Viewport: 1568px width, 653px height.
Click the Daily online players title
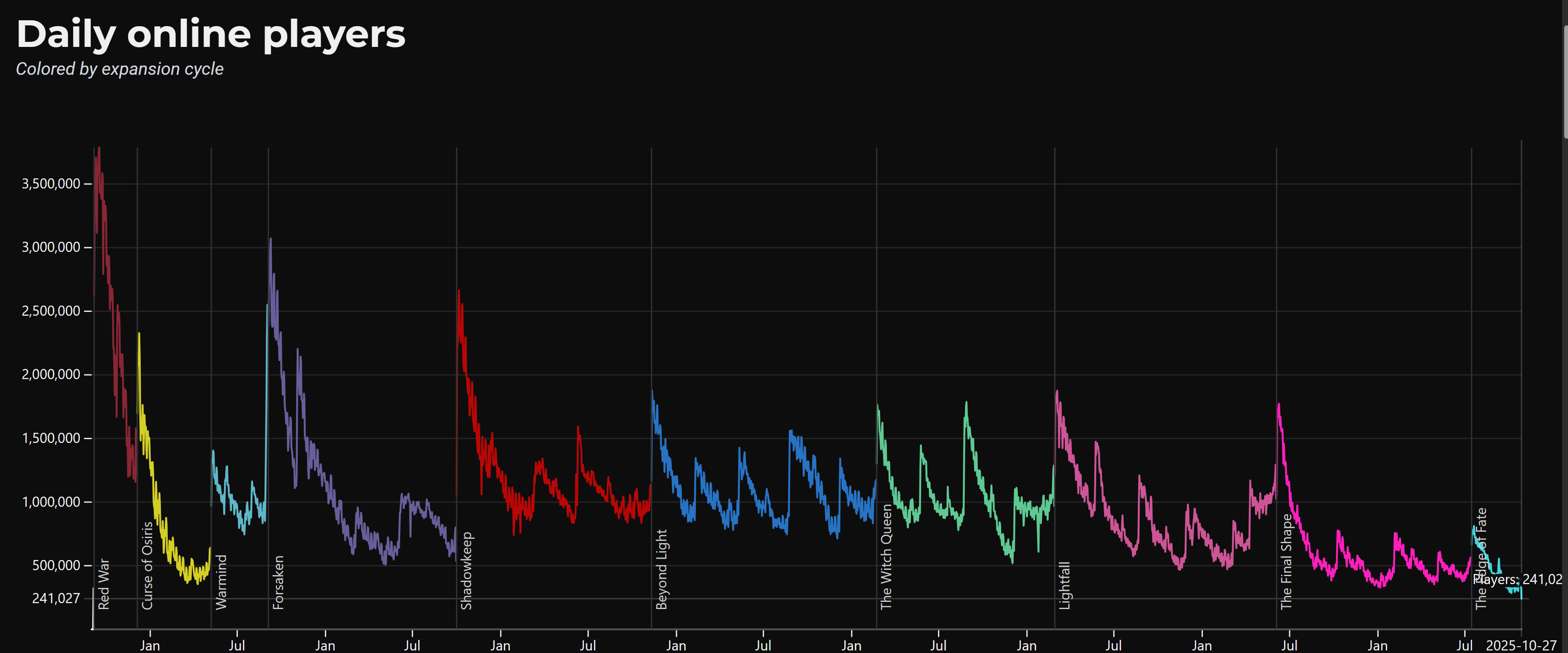(210, 34)
